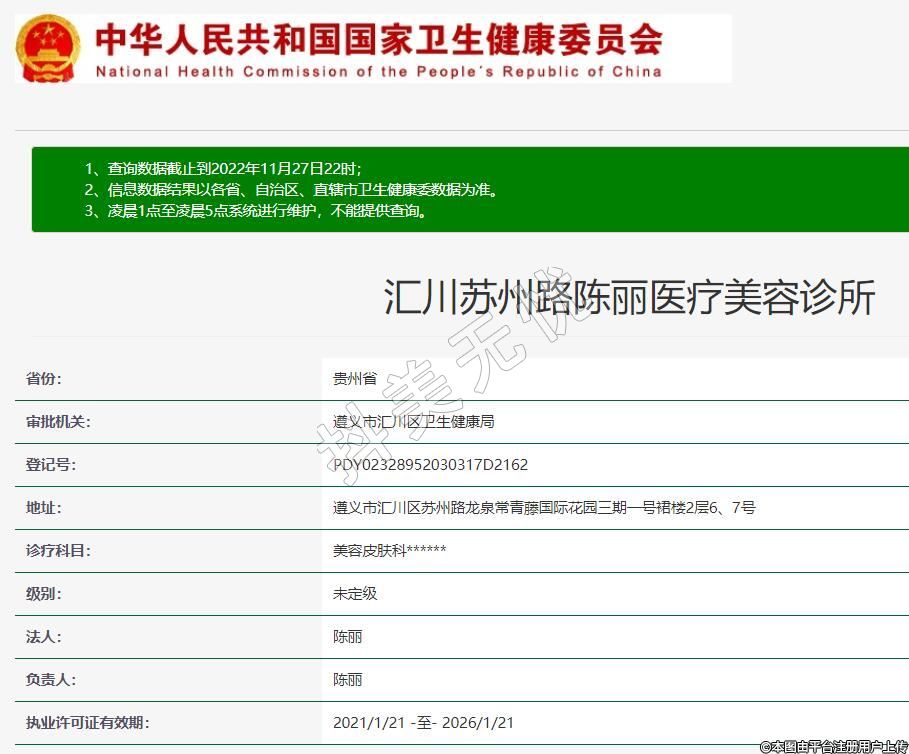Click the 审批机关 row label

pyautogui.click(x=58, y=422)
